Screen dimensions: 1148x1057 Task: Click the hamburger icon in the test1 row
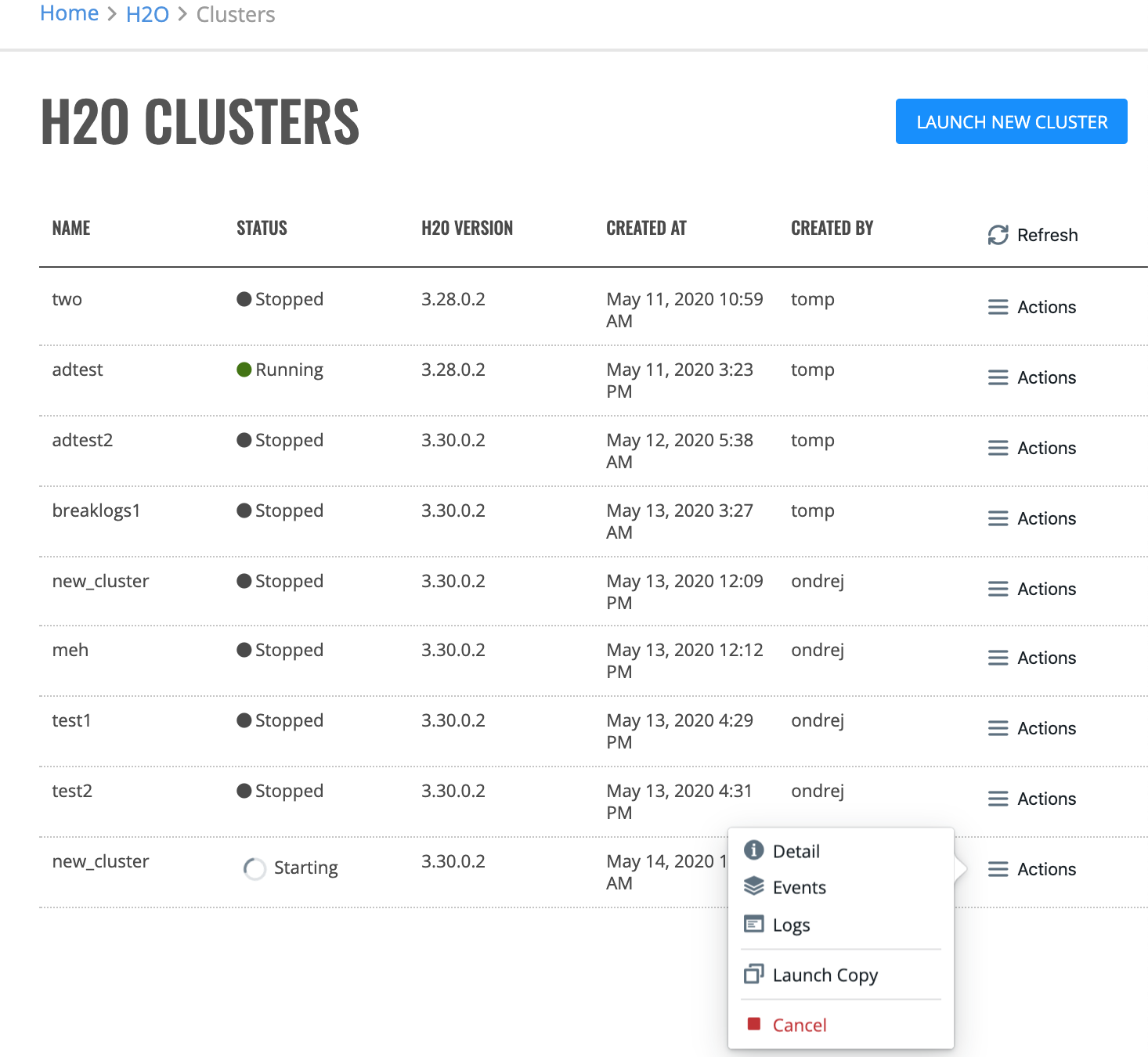coord(998,728)
